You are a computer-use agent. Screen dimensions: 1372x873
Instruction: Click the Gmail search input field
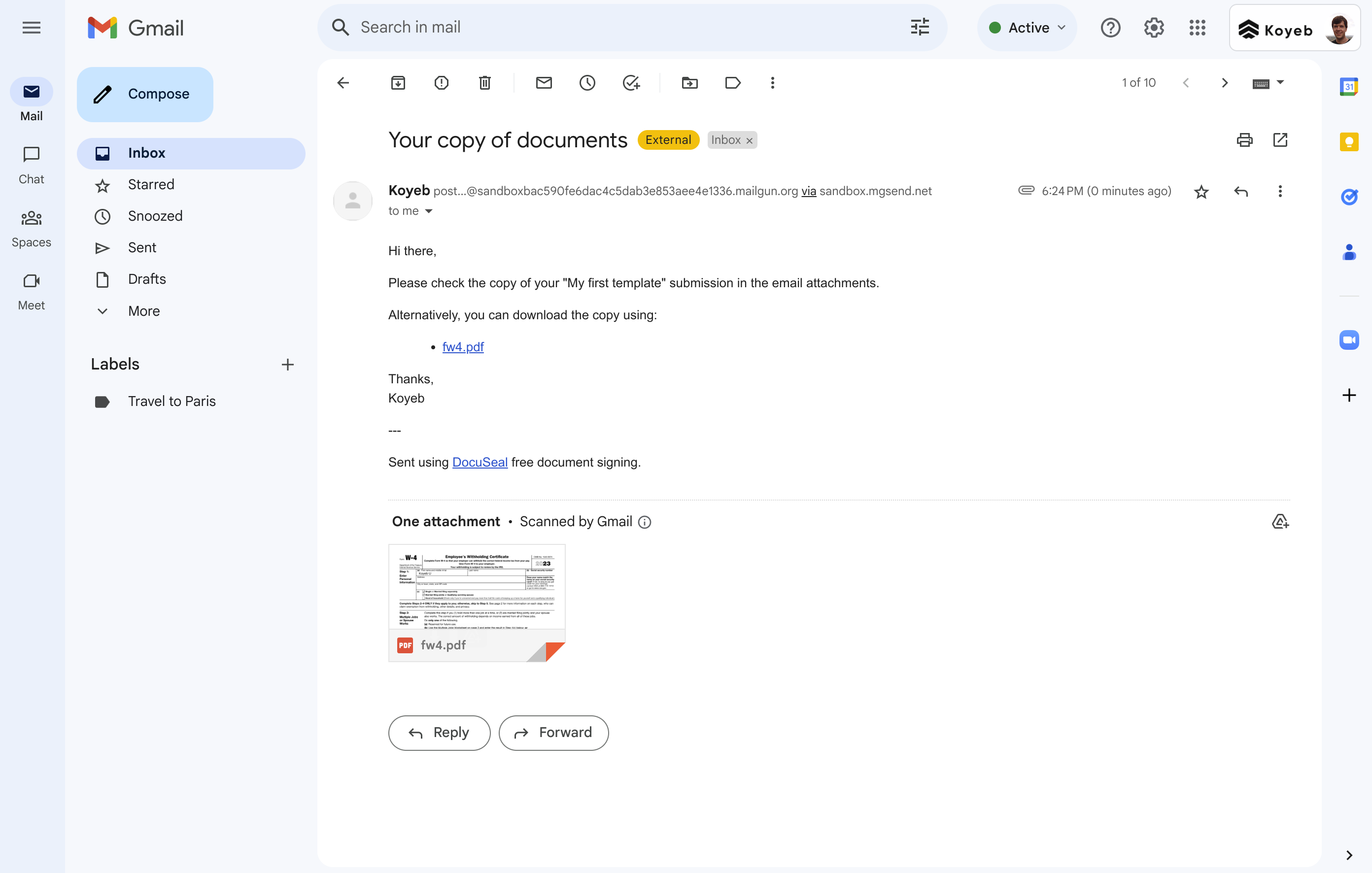pos(627,27)
